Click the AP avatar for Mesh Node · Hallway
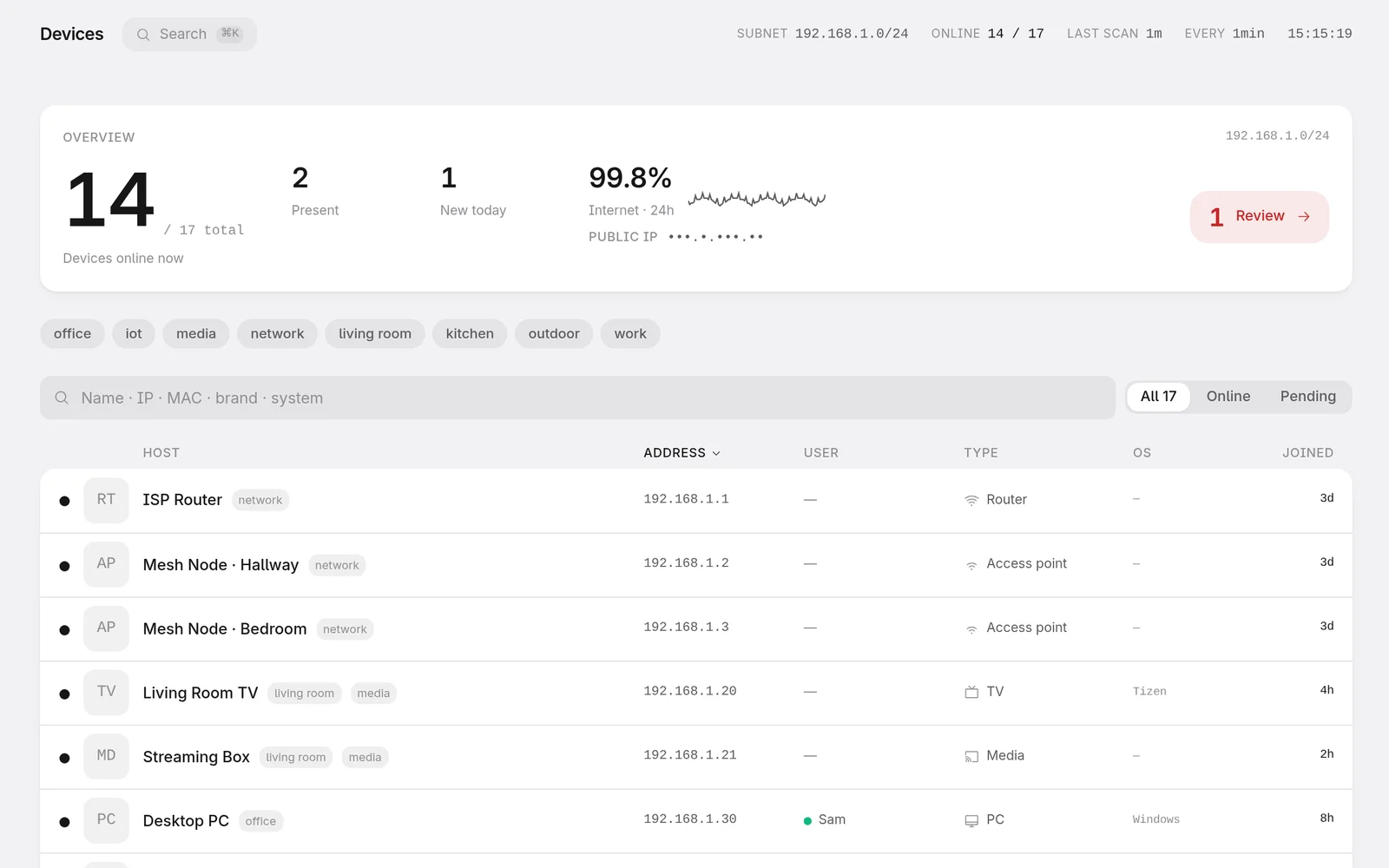1389x868 pixels. [106, 564]
